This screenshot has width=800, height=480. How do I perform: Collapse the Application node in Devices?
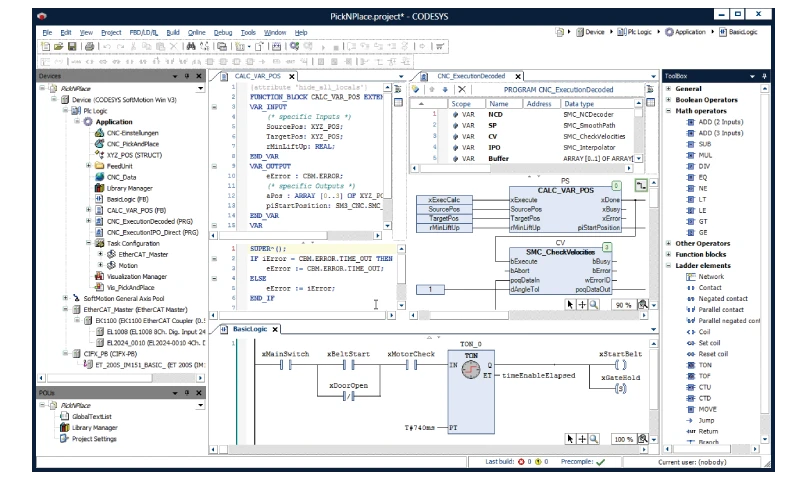coord(77,121)
